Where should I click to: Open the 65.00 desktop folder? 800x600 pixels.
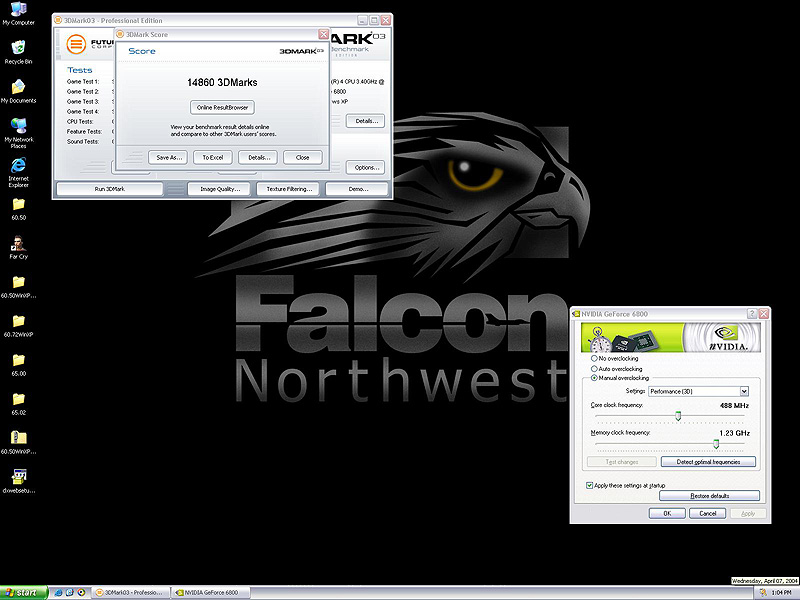[18, 365]
